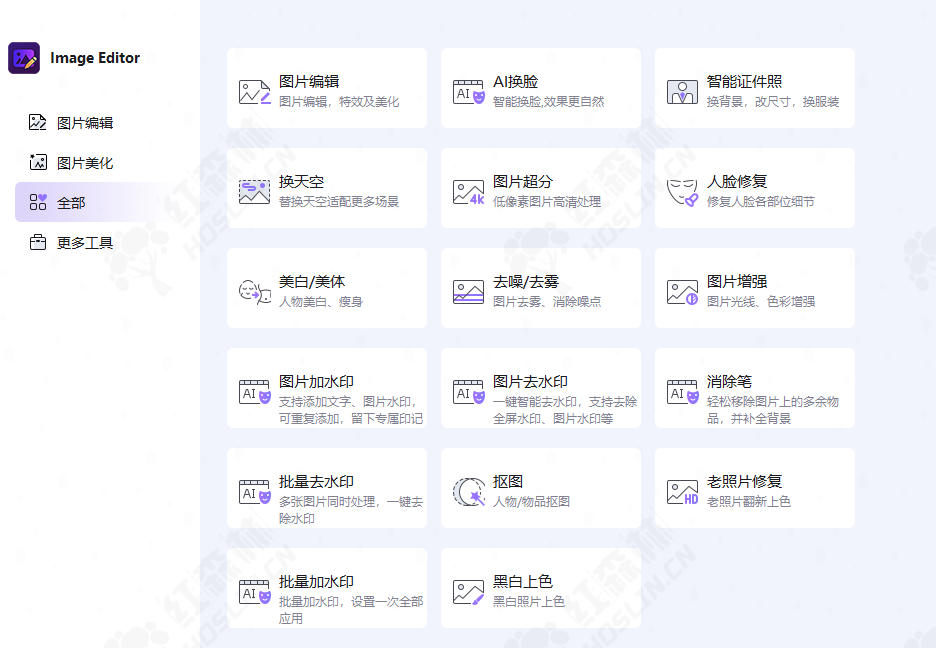Open the 抠图 tool title
The height and width of the screenshot is (648, 936).
507,482
